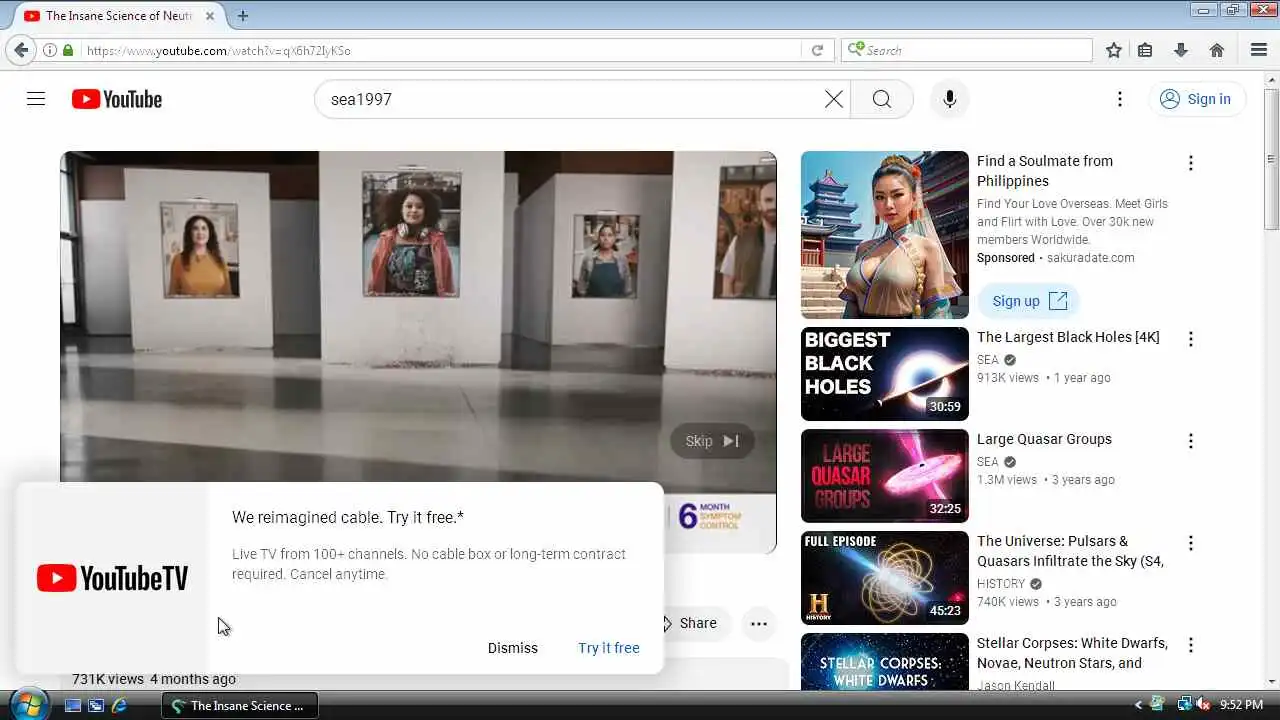Viewport: 1280px width, 720px height.
Task: Select 'The Insane Science' taskbar button
Action: tap(240, 705)
